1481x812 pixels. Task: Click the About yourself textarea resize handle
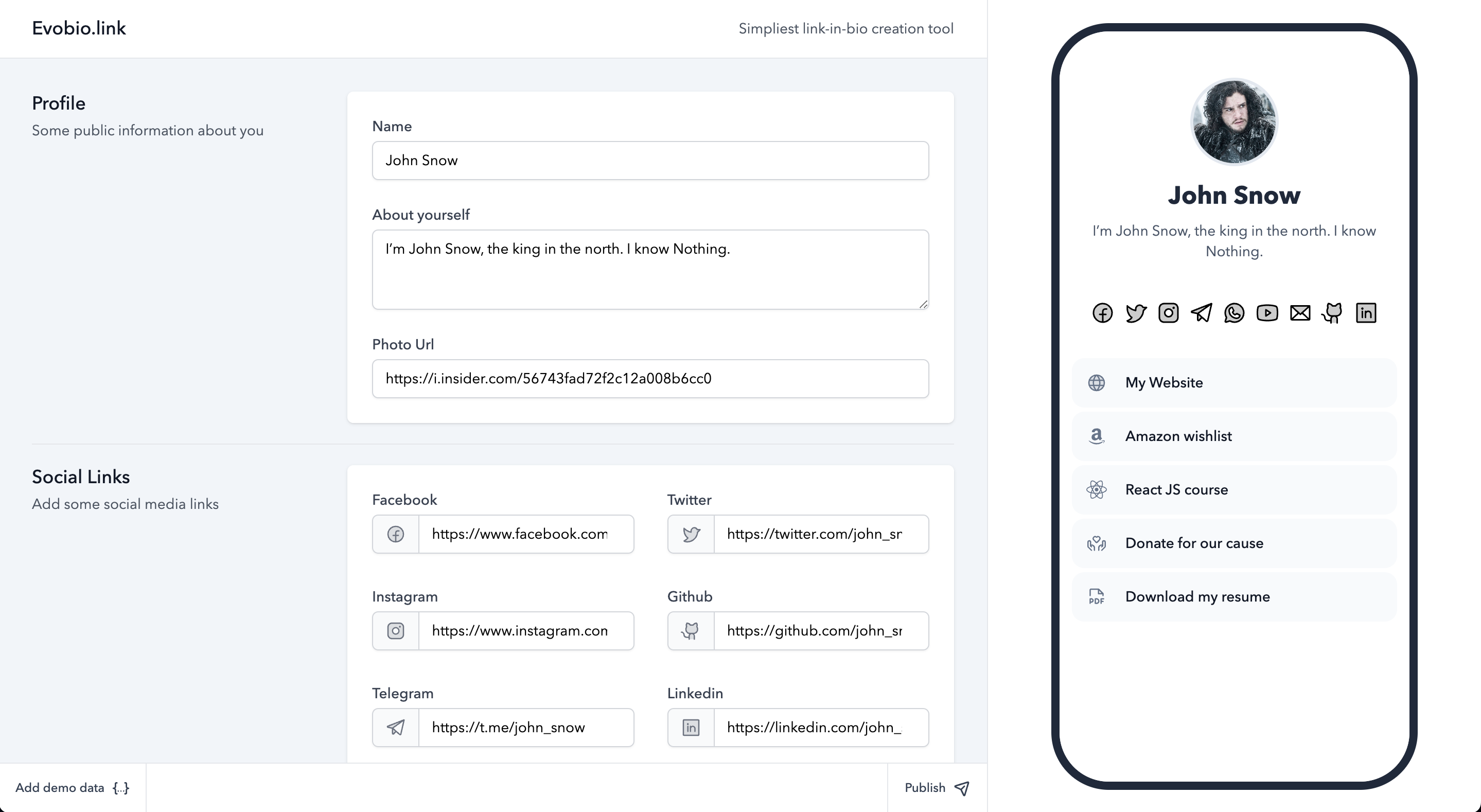[923, 304]
